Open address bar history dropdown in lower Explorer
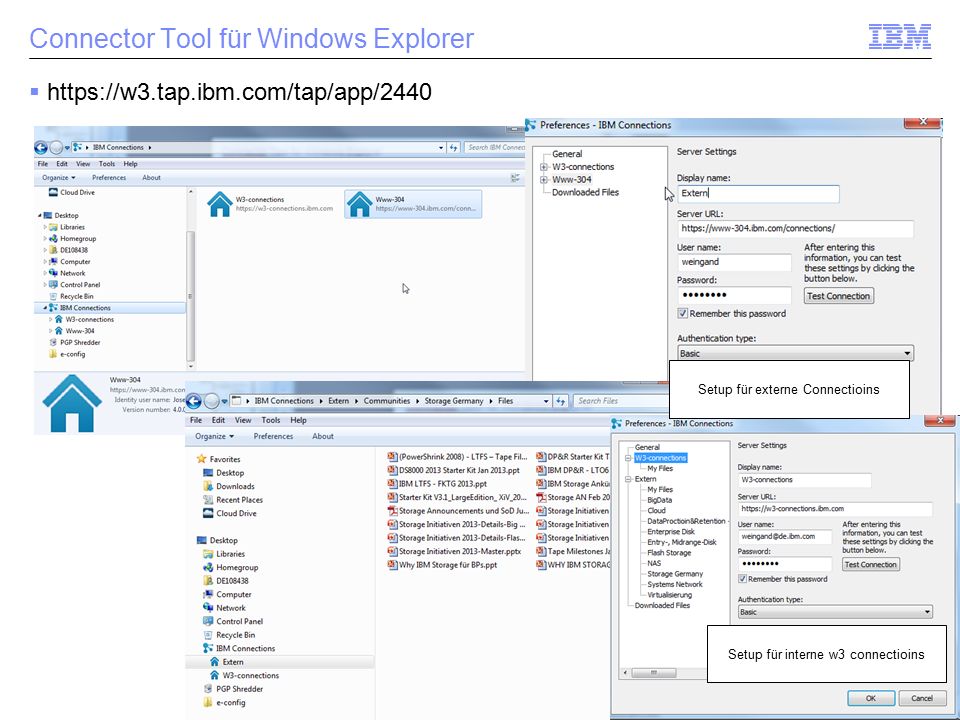This screenshot has width=960, height=720. pos(546,401)
